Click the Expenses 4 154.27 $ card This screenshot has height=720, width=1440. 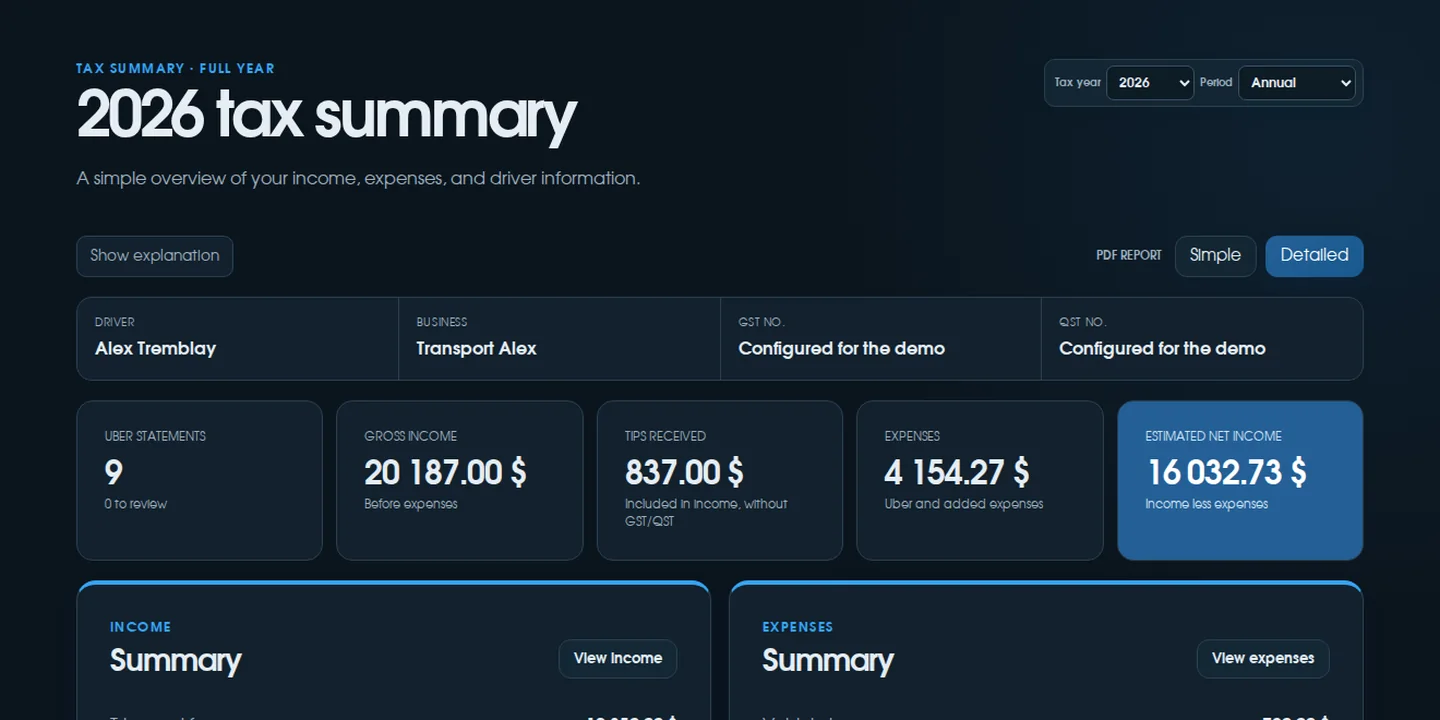[x=980, y=481]
